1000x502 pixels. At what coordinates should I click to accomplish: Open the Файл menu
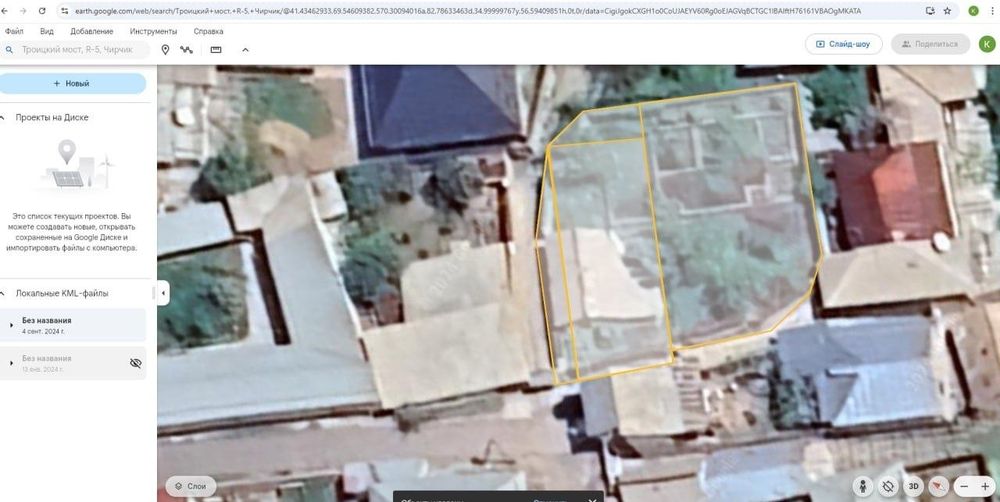click(x=13, y=31)
